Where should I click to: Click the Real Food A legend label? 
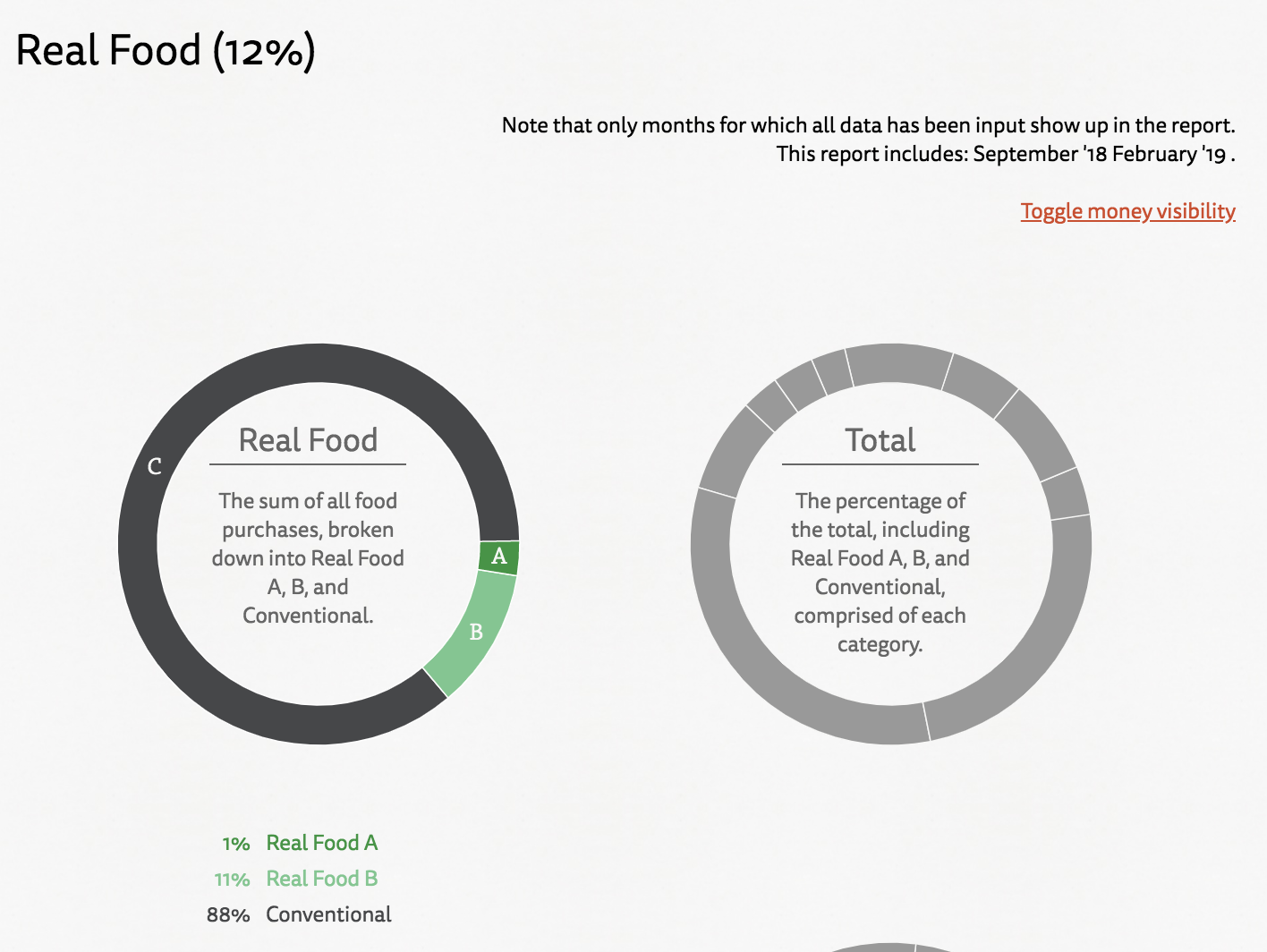click(x=322, y=843)
